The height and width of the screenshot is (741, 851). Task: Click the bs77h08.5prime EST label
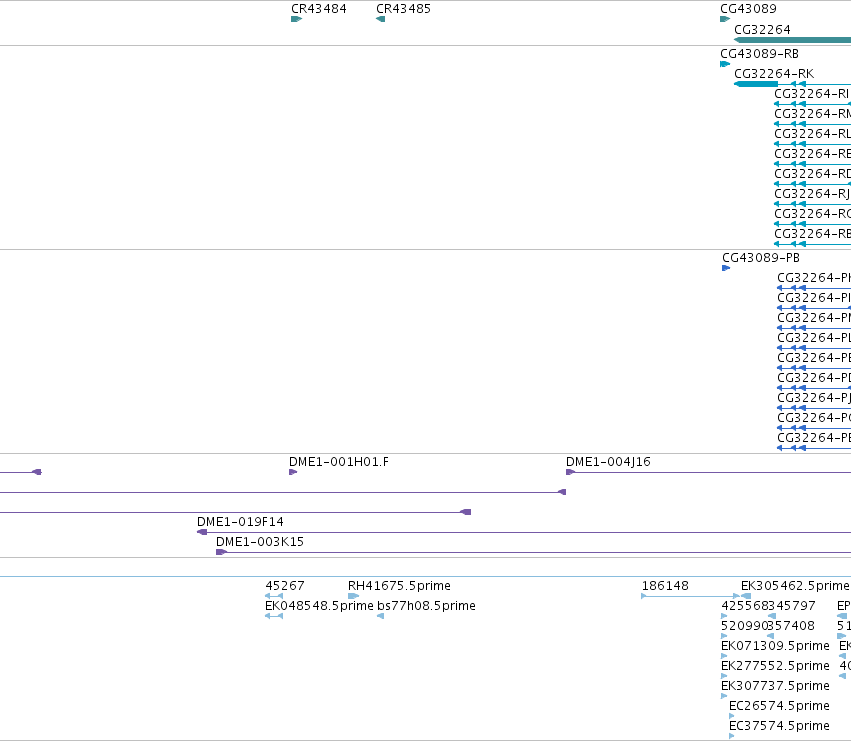[x=426, y=606]
